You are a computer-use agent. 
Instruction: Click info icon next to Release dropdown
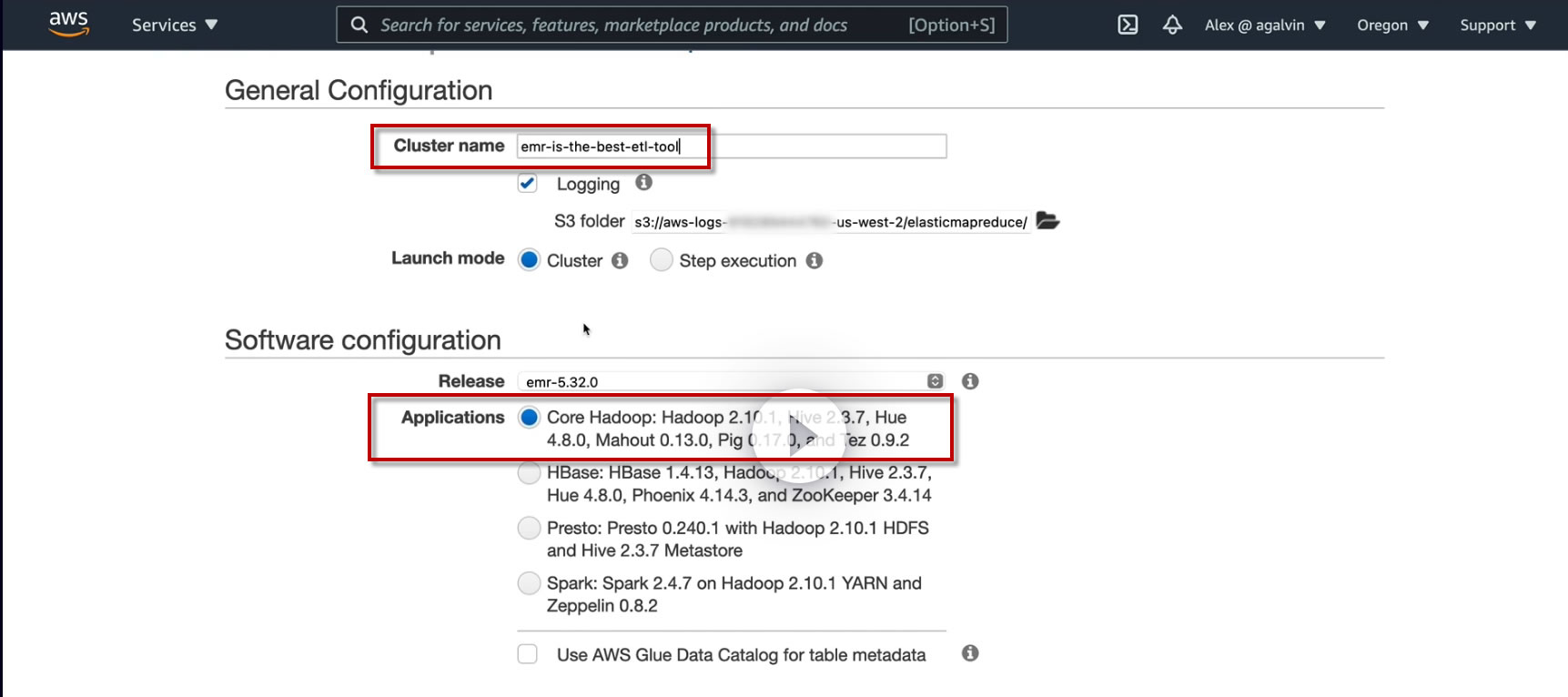point(970,381)
